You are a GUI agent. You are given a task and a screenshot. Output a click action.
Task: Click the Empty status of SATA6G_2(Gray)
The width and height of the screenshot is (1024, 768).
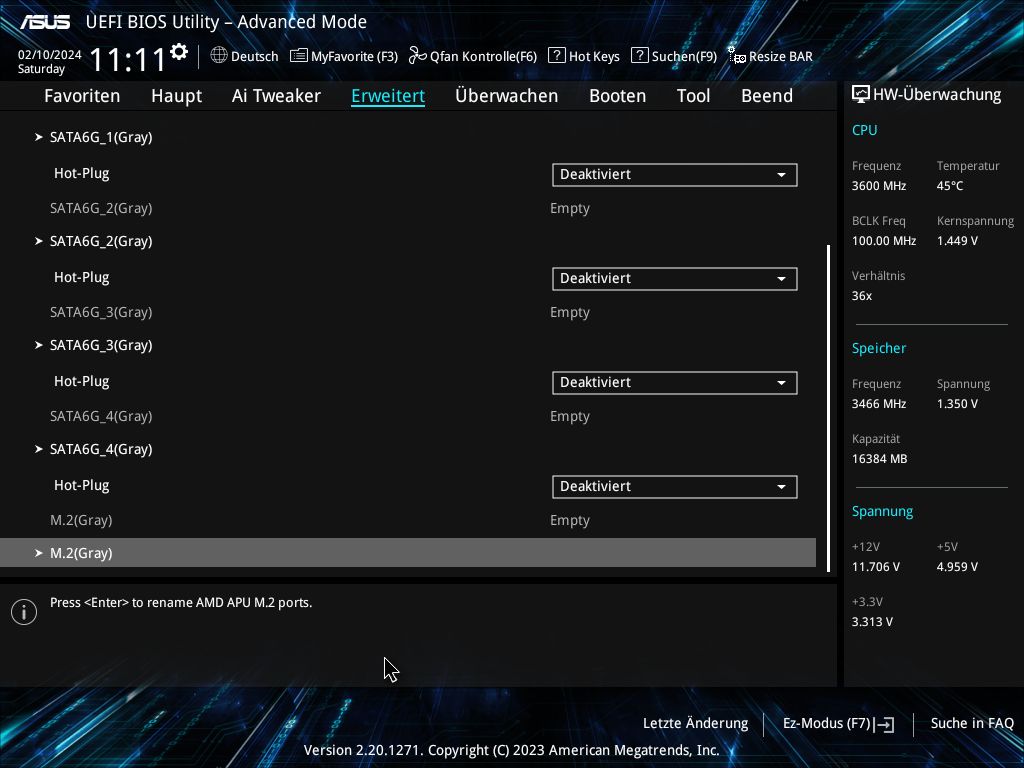570,209
